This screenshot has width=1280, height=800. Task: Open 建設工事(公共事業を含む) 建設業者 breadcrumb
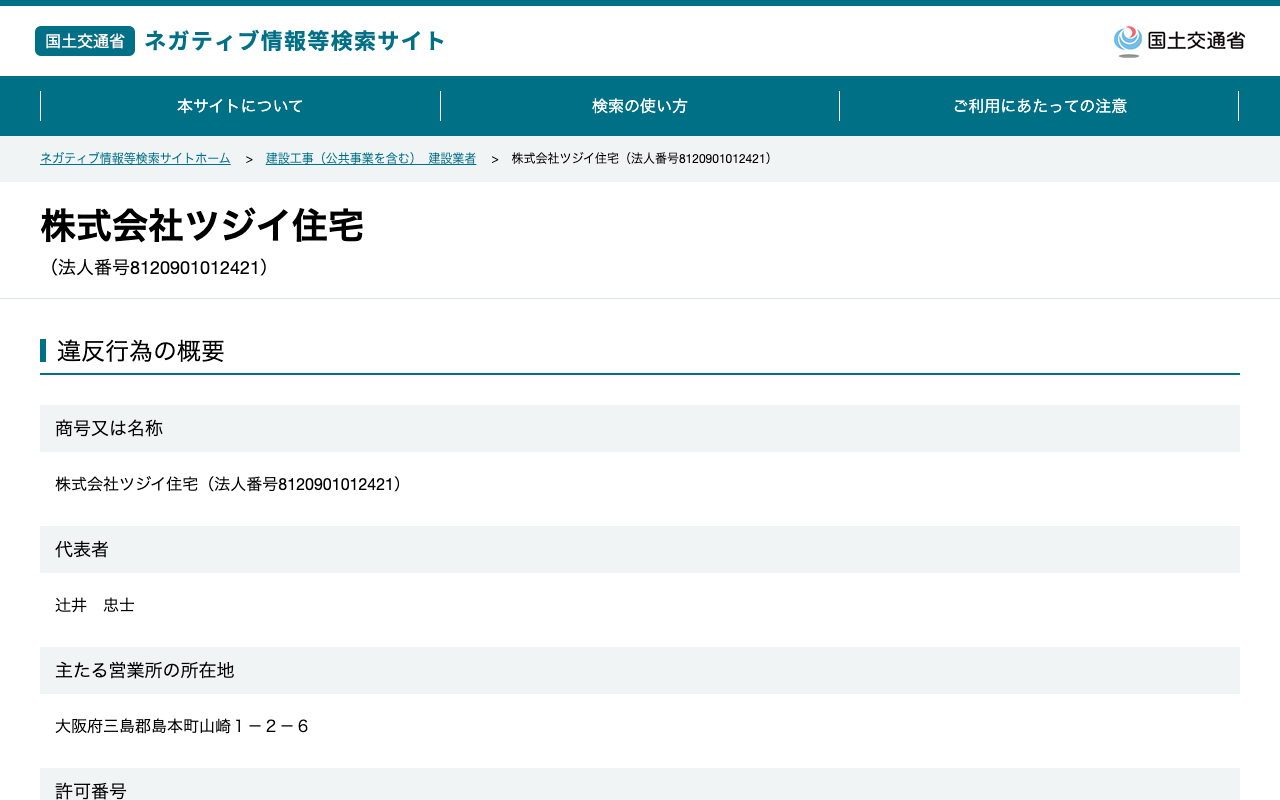tap(371, 159)
